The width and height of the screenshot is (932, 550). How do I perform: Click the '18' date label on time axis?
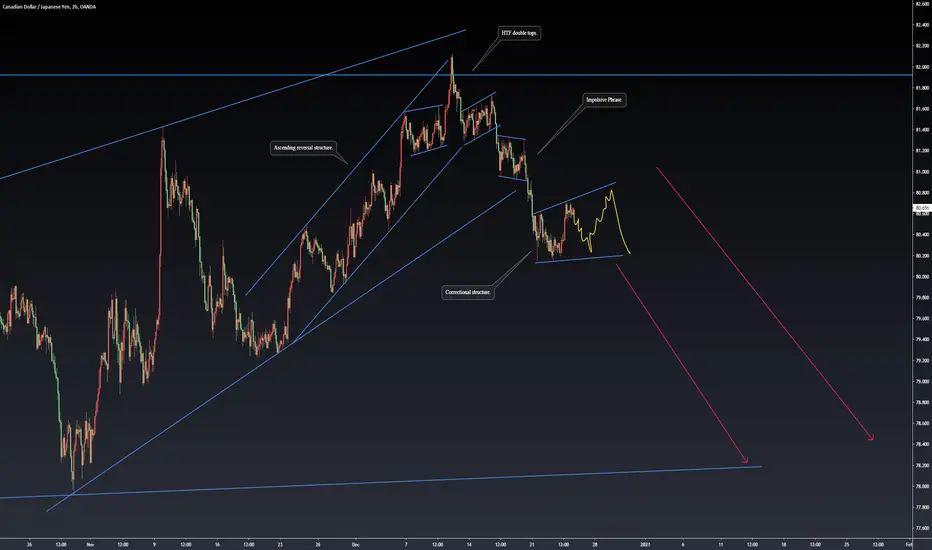[783, 544]
